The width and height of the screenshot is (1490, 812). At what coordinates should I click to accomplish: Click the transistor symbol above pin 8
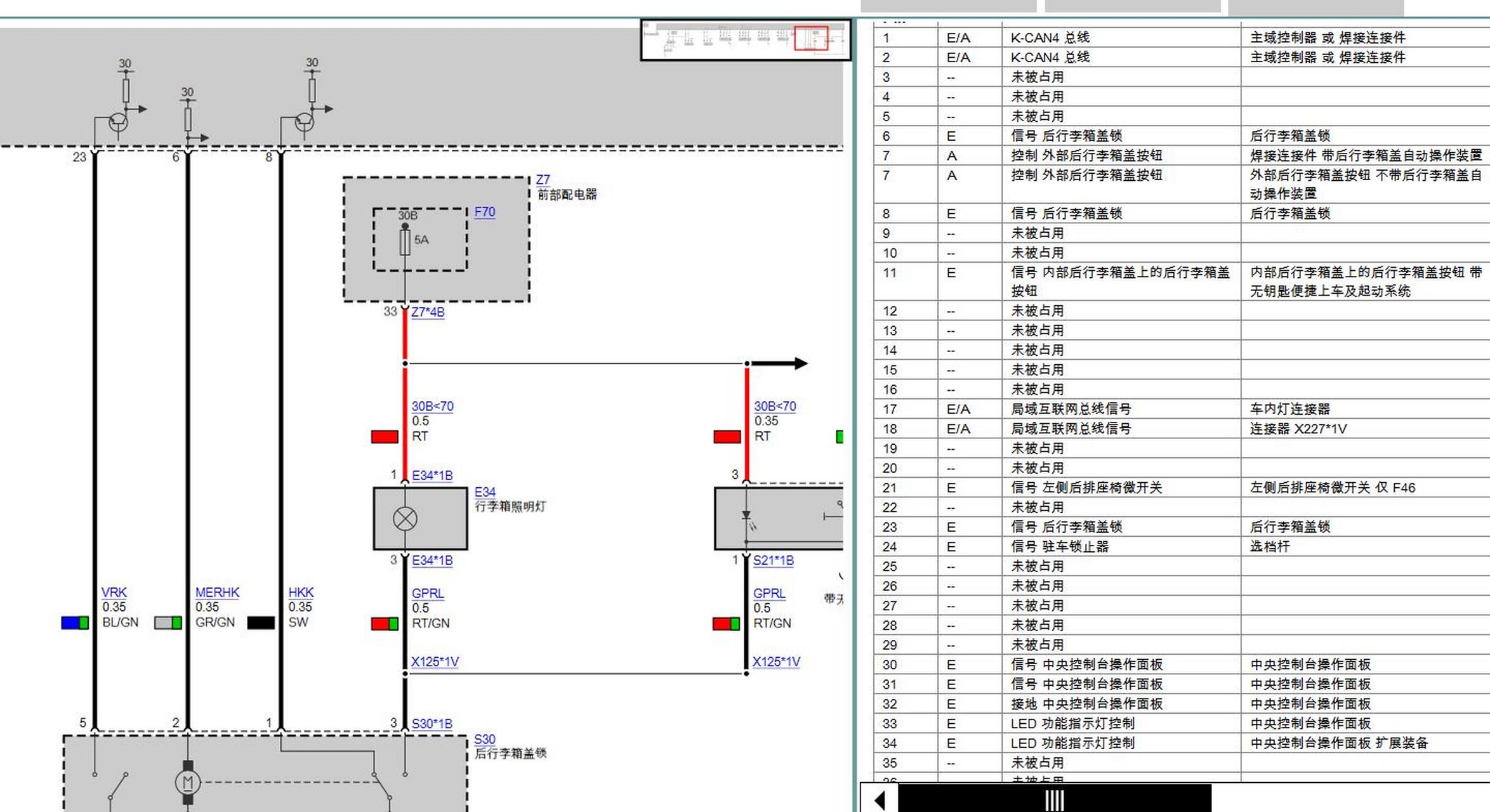click(x=304, y=122)
